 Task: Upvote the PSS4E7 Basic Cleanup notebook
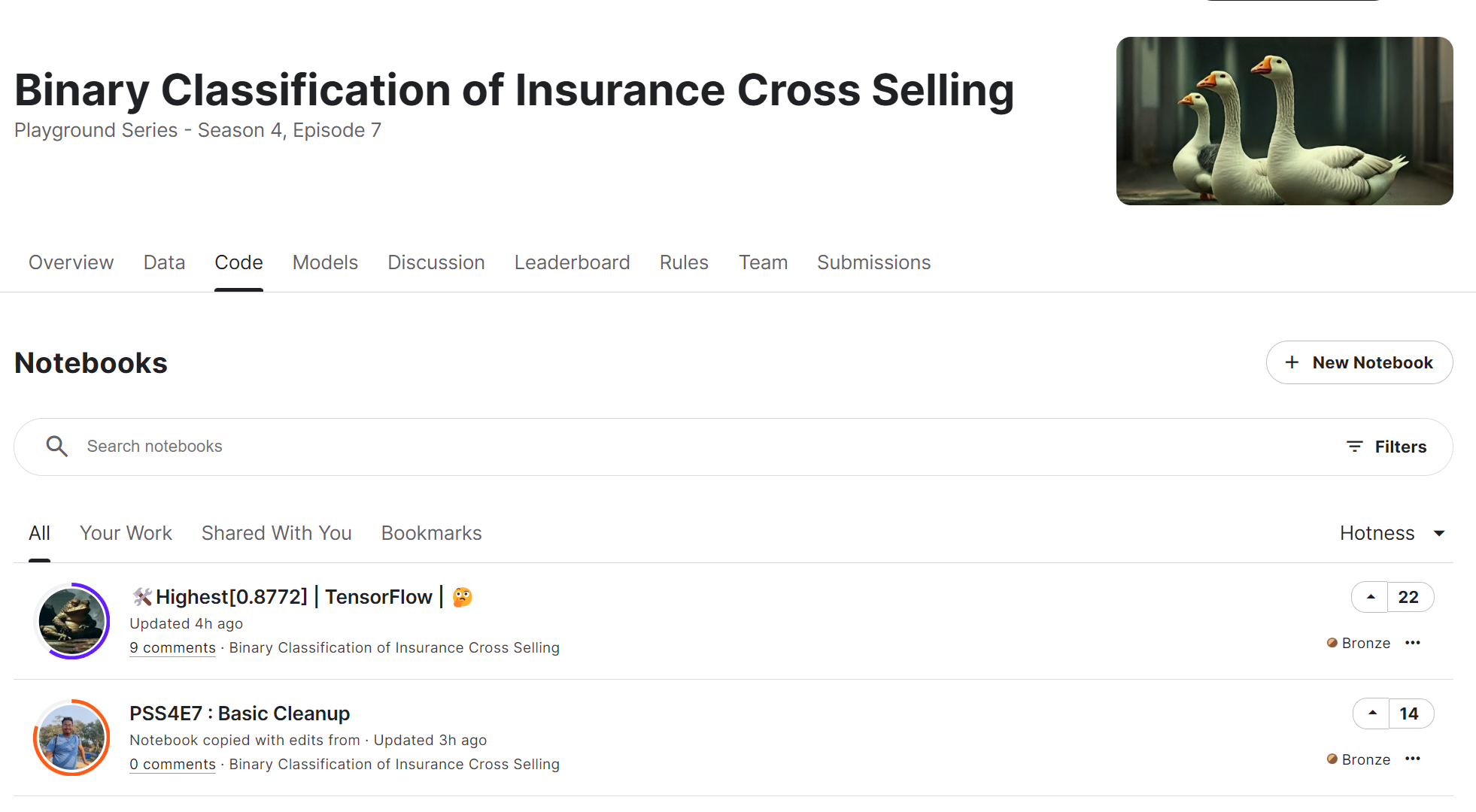[1371, 714]
